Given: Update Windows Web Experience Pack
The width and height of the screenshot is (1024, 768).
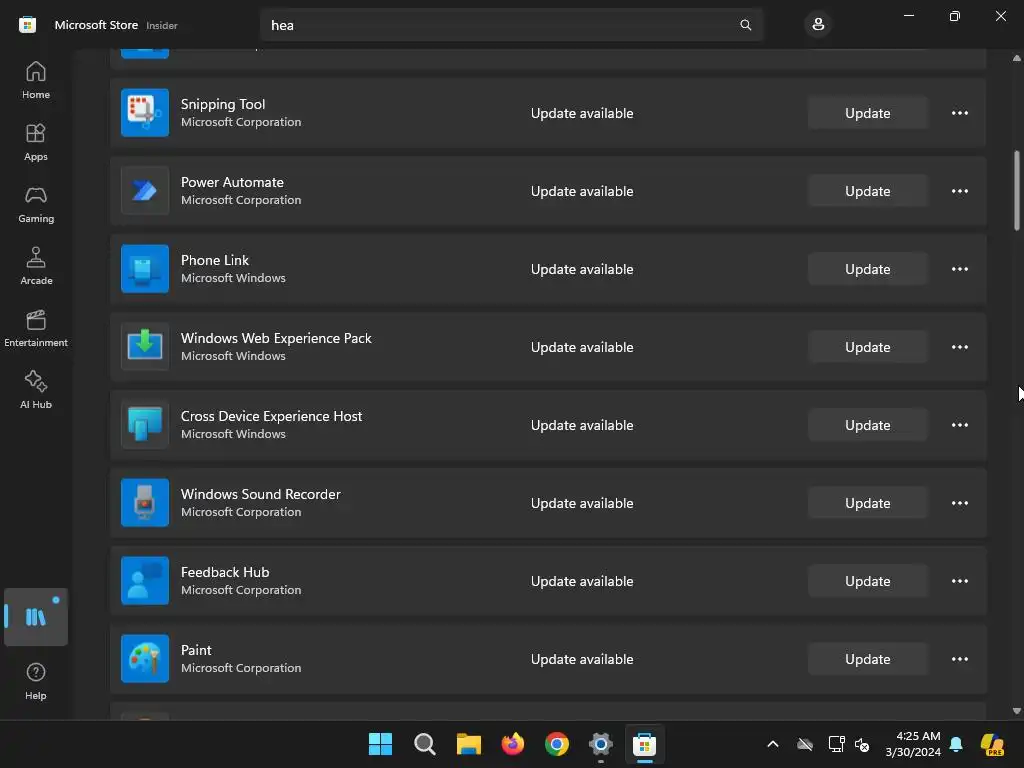Looking at the screenshot, I should point(867,347).
